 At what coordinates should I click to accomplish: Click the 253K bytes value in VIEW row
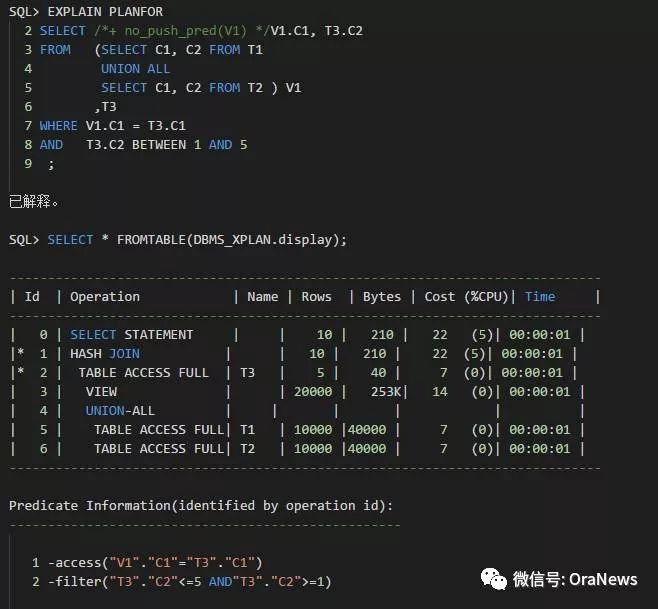coord(381,392)
